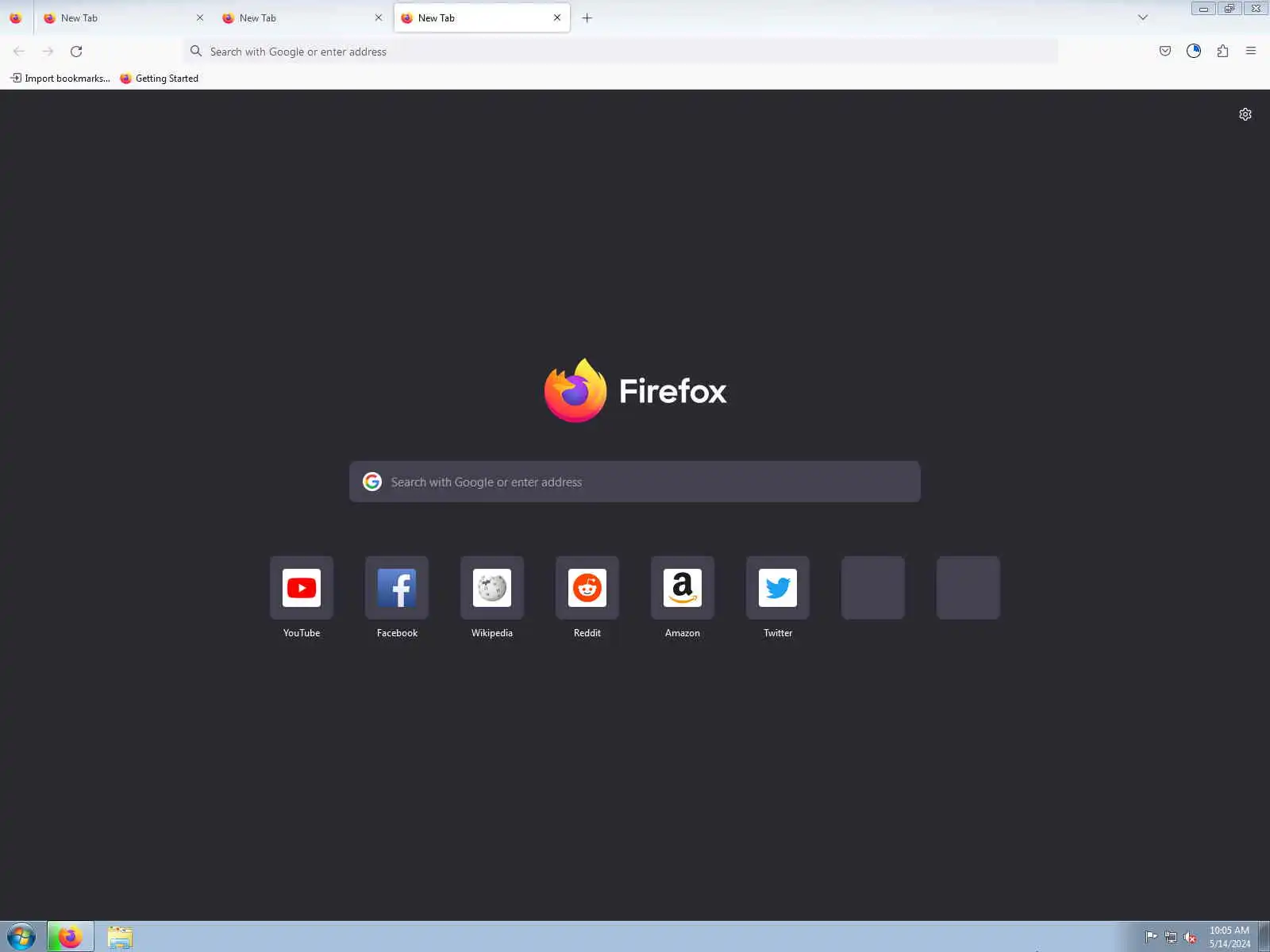Screen dimensions: 1270x952
Task: Click Firefox in the taskbar
Action: pyautogui.click(x=71, y=937)
